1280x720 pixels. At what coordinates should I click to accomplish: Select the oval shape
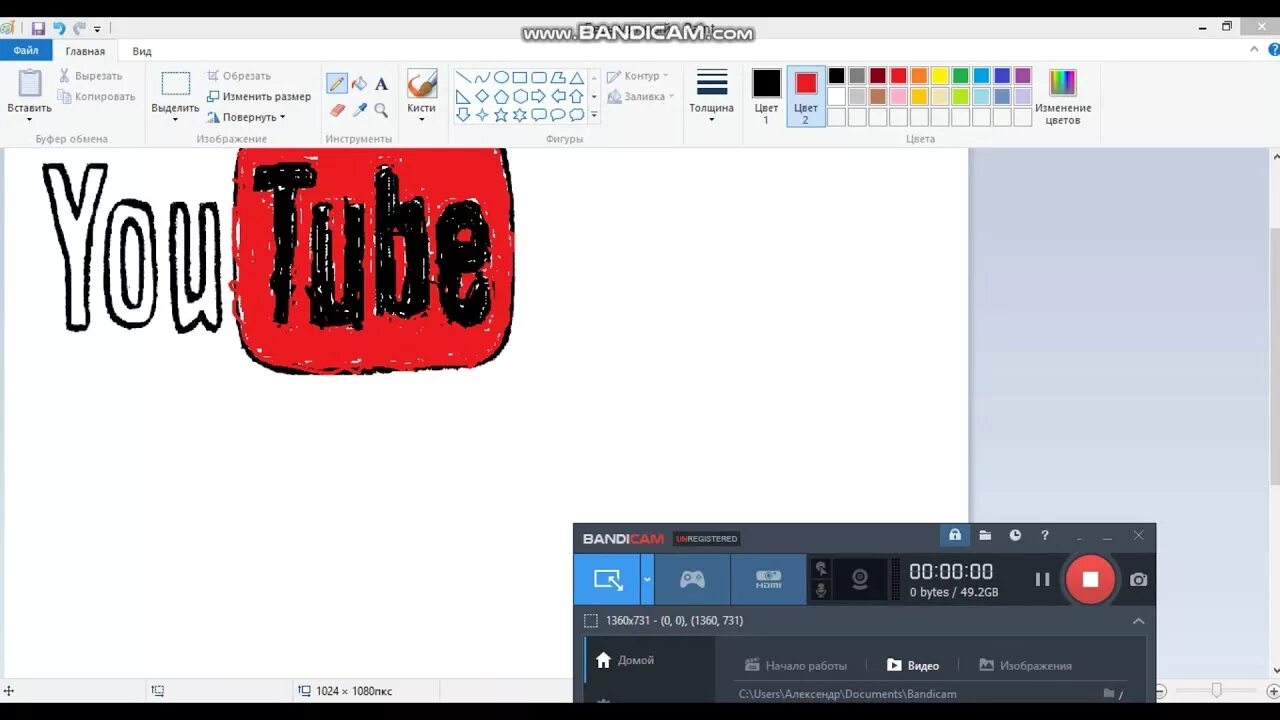click(x=501, y=77)
